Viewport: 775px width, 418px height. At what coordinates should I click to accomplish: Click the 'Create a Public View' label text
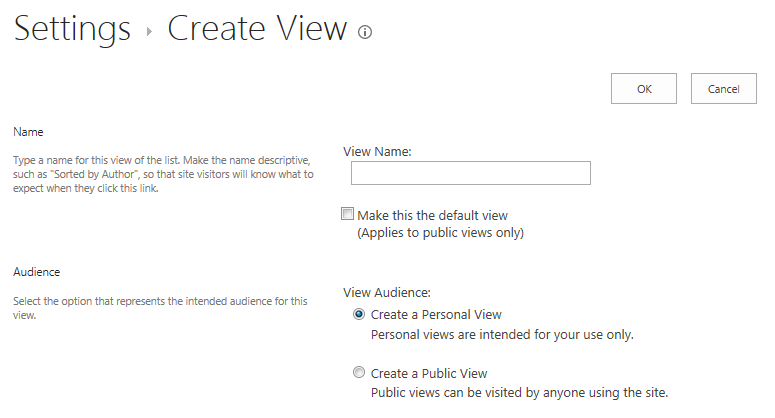(429, 374)
